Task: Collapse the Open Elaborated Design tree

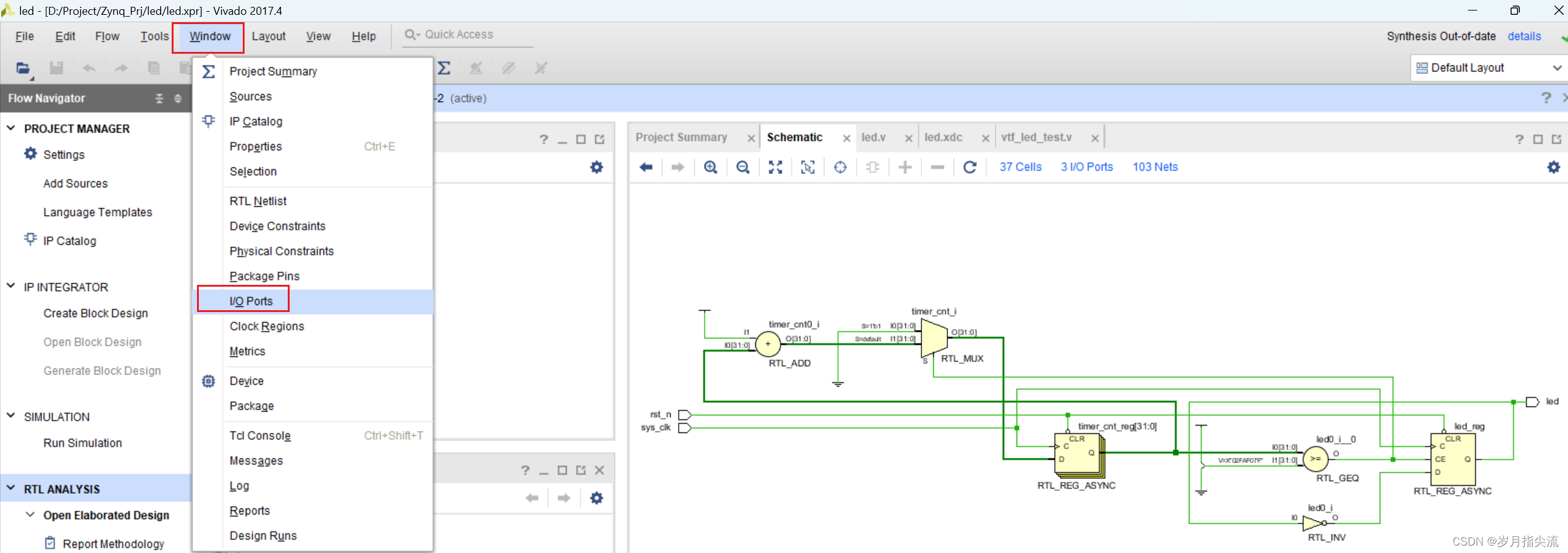Action: click(x=30, y=515)
